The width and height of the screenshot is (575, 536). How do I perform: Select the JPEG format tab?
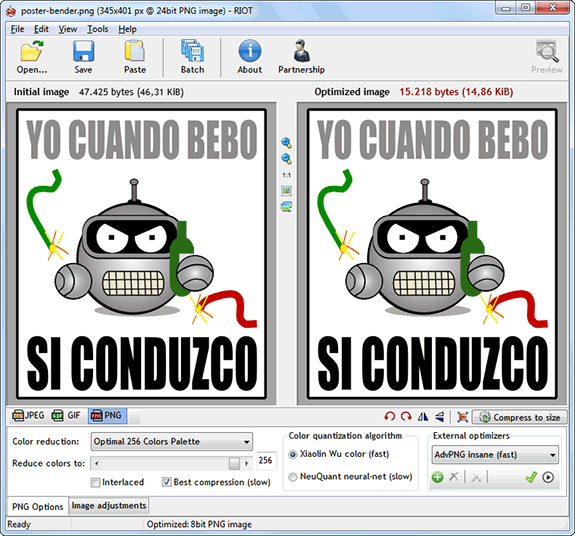28,416
